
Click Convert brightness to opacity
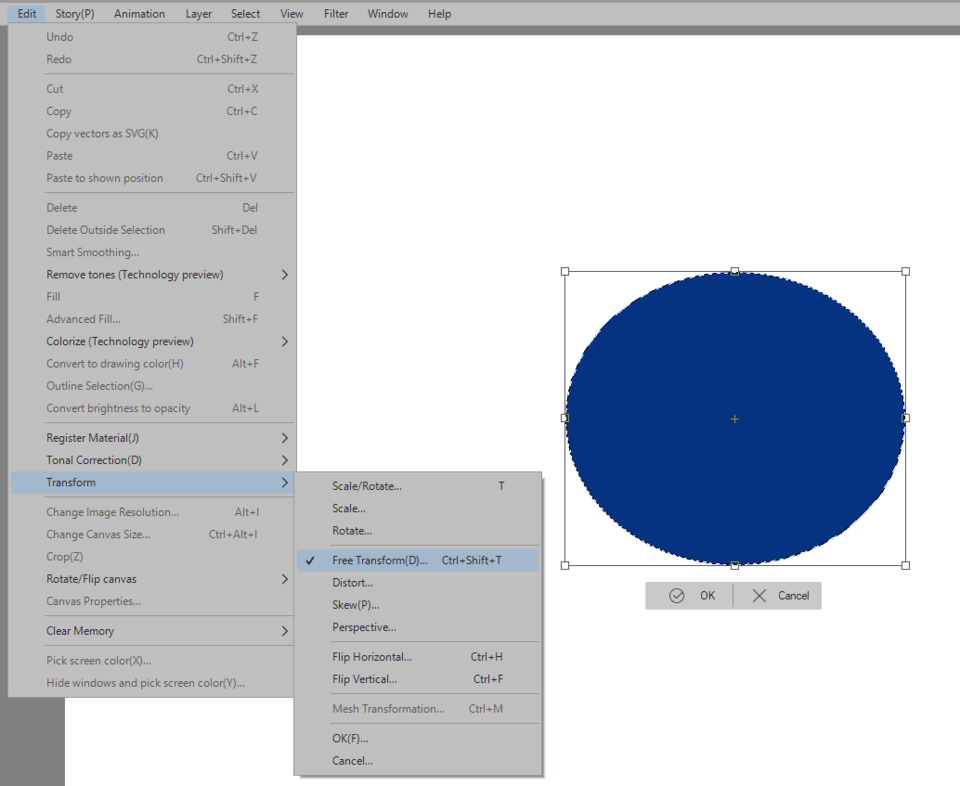point(152,408)
